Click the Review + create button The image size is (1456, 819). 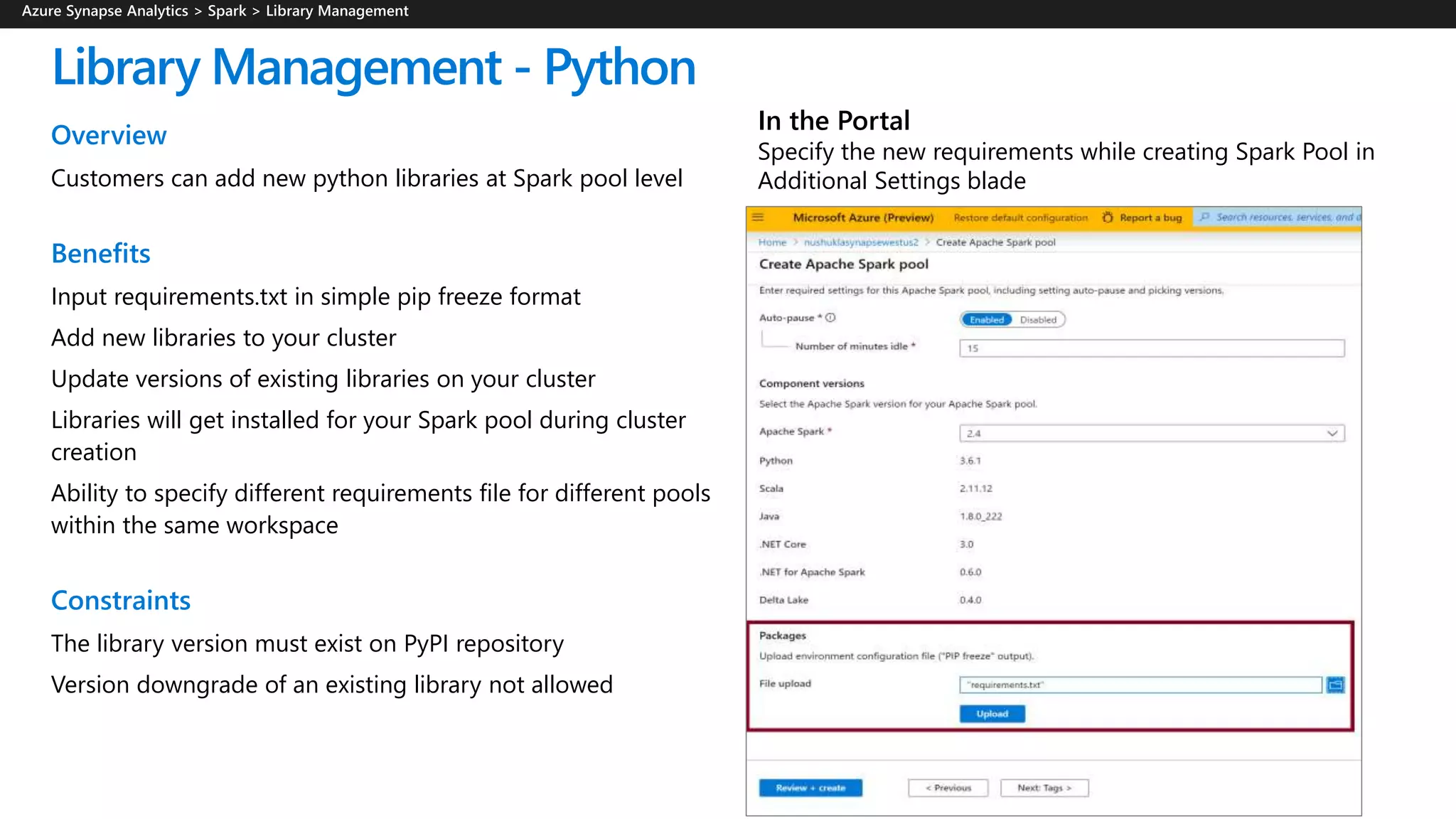tap(810, 788)
